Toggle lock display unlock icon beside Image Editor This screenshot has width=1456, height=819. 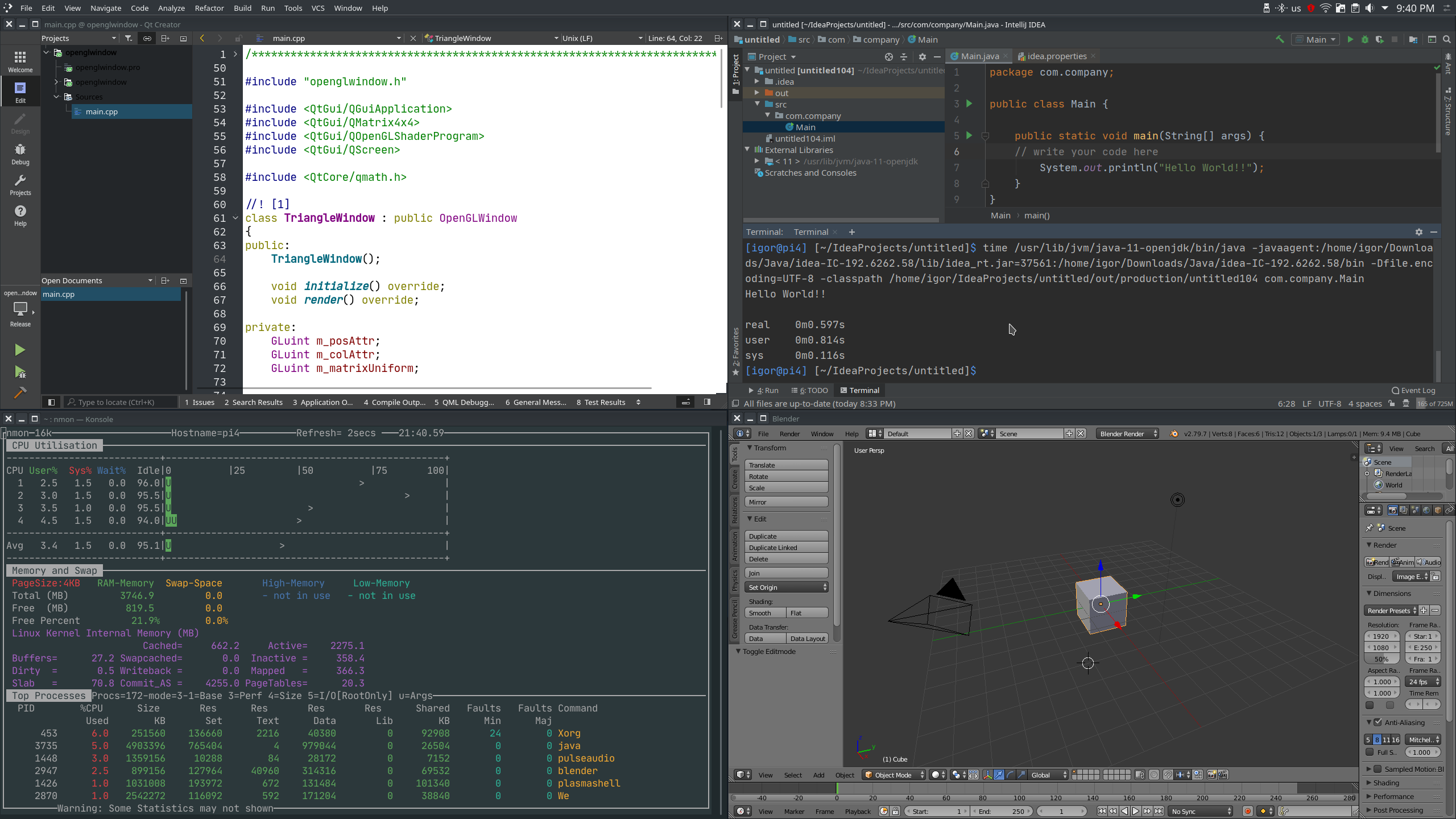click(x=1436, y=577)
